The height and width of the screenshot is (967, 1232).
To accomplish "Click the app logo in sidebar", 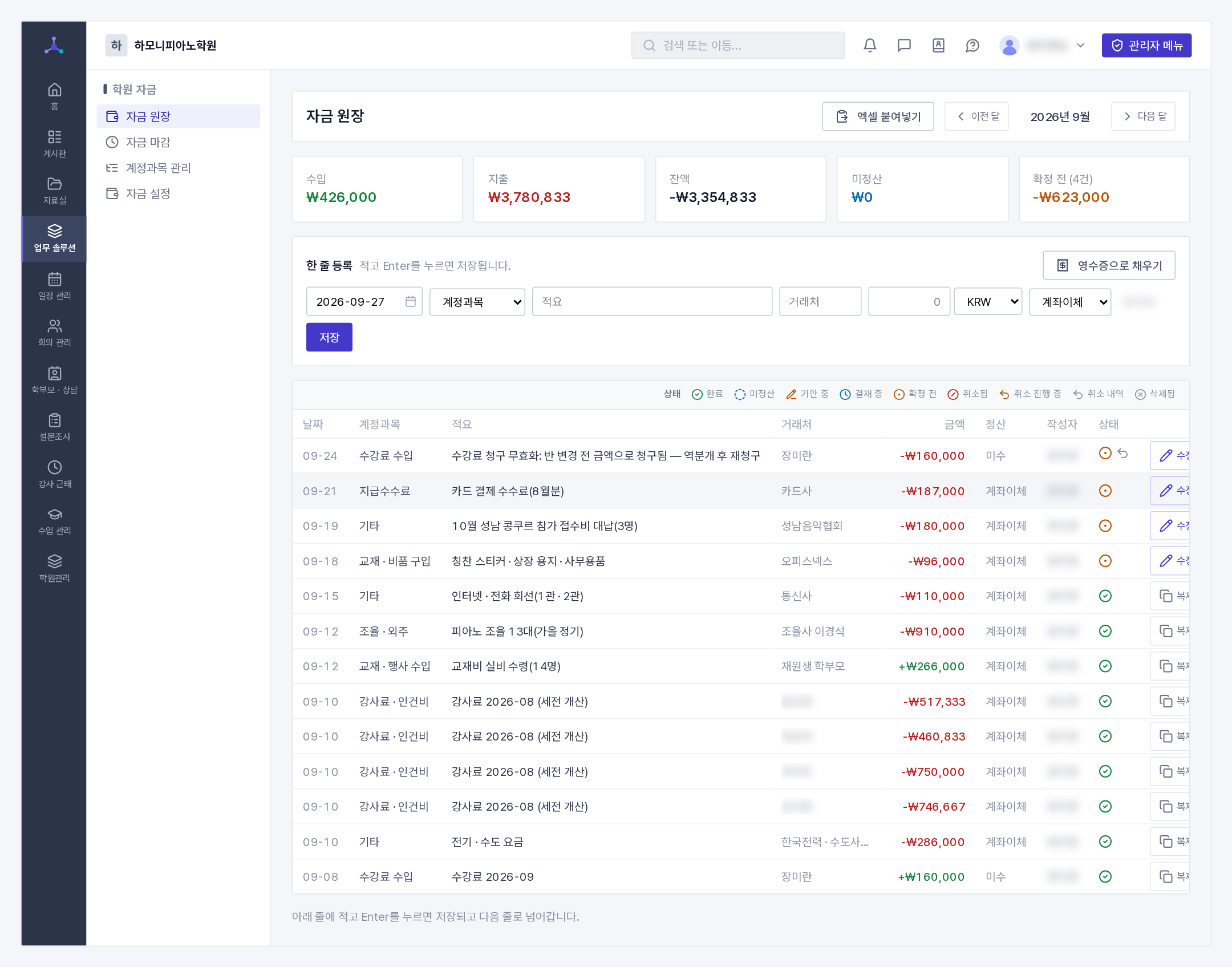I will [54, 46].
